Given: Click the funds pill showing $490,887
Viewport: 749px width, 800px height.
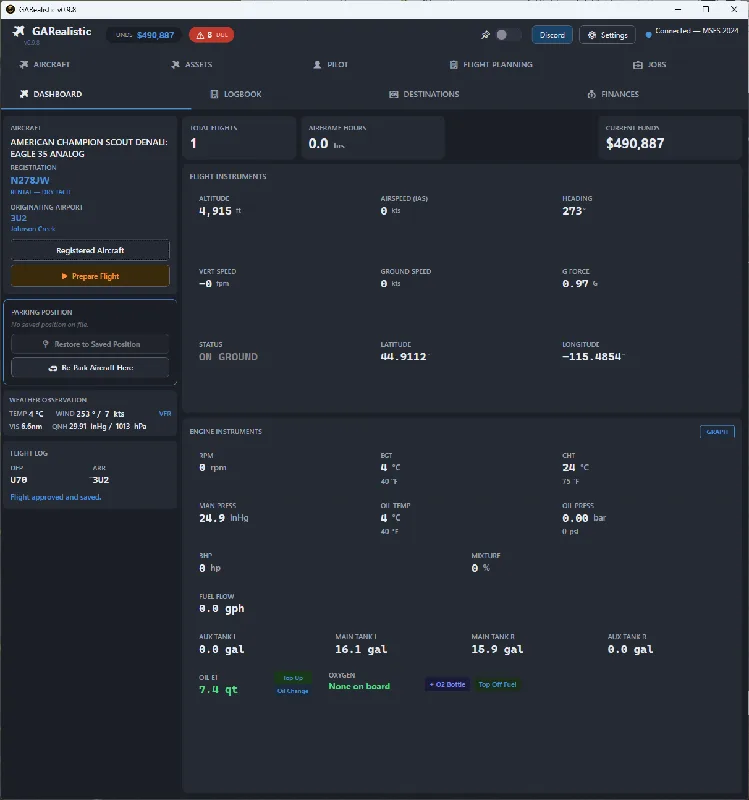Looking at the screenshot, I should (x=144, y=35).
